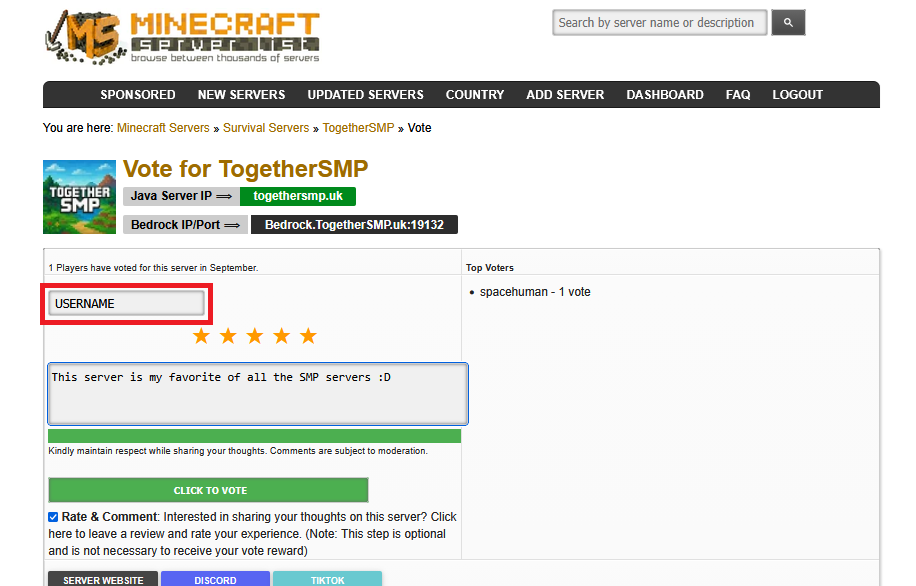Open Updated Servers in navigation
916x586 pixels.
pyautogui.click(x=366, y=95)
